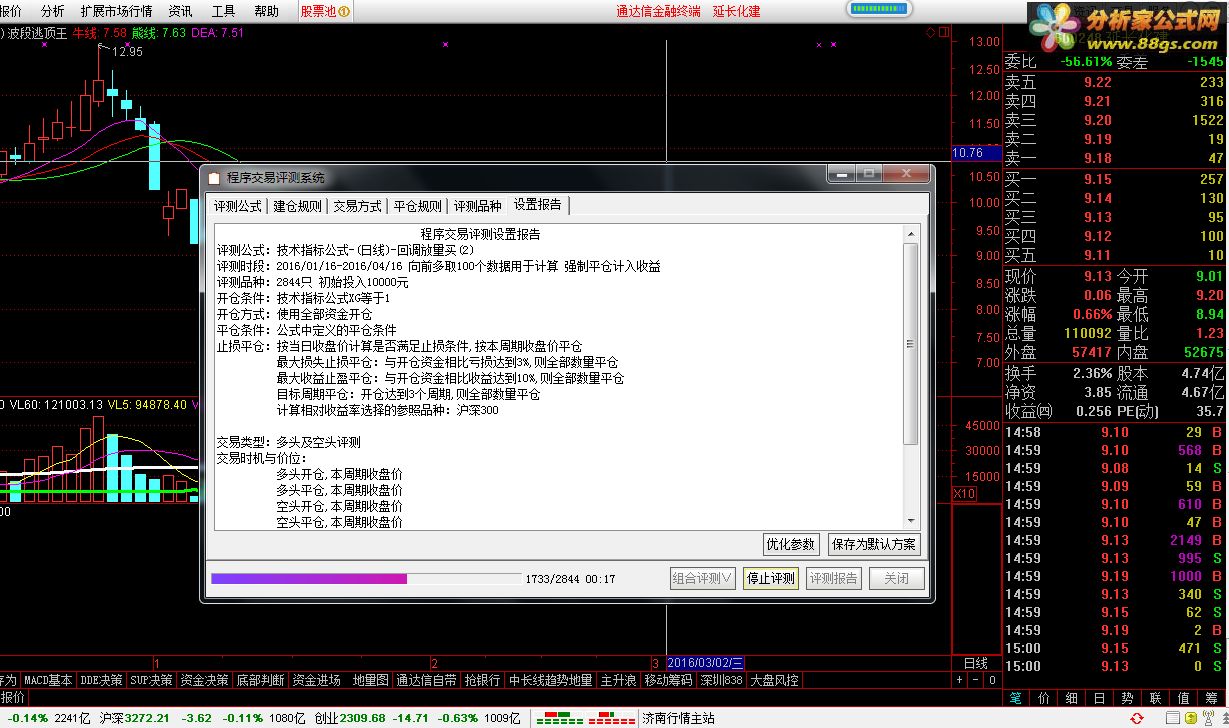Viewport: 1229px width, 728px height.
Task: Click the chart reset 0 button
Action: 992,680
